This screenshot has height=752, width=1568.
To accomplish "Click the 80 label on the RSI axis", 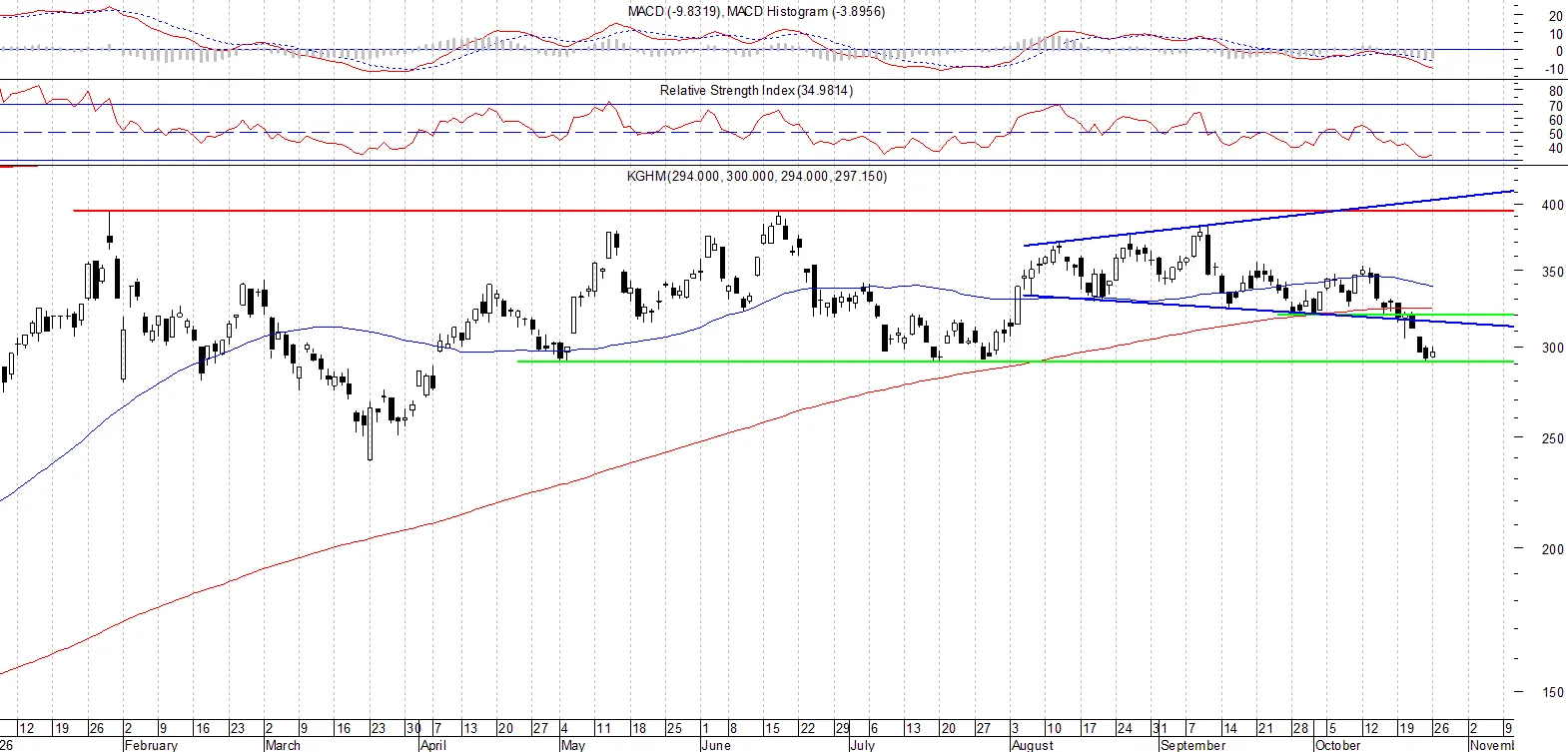I will (x=1556, y=91).
